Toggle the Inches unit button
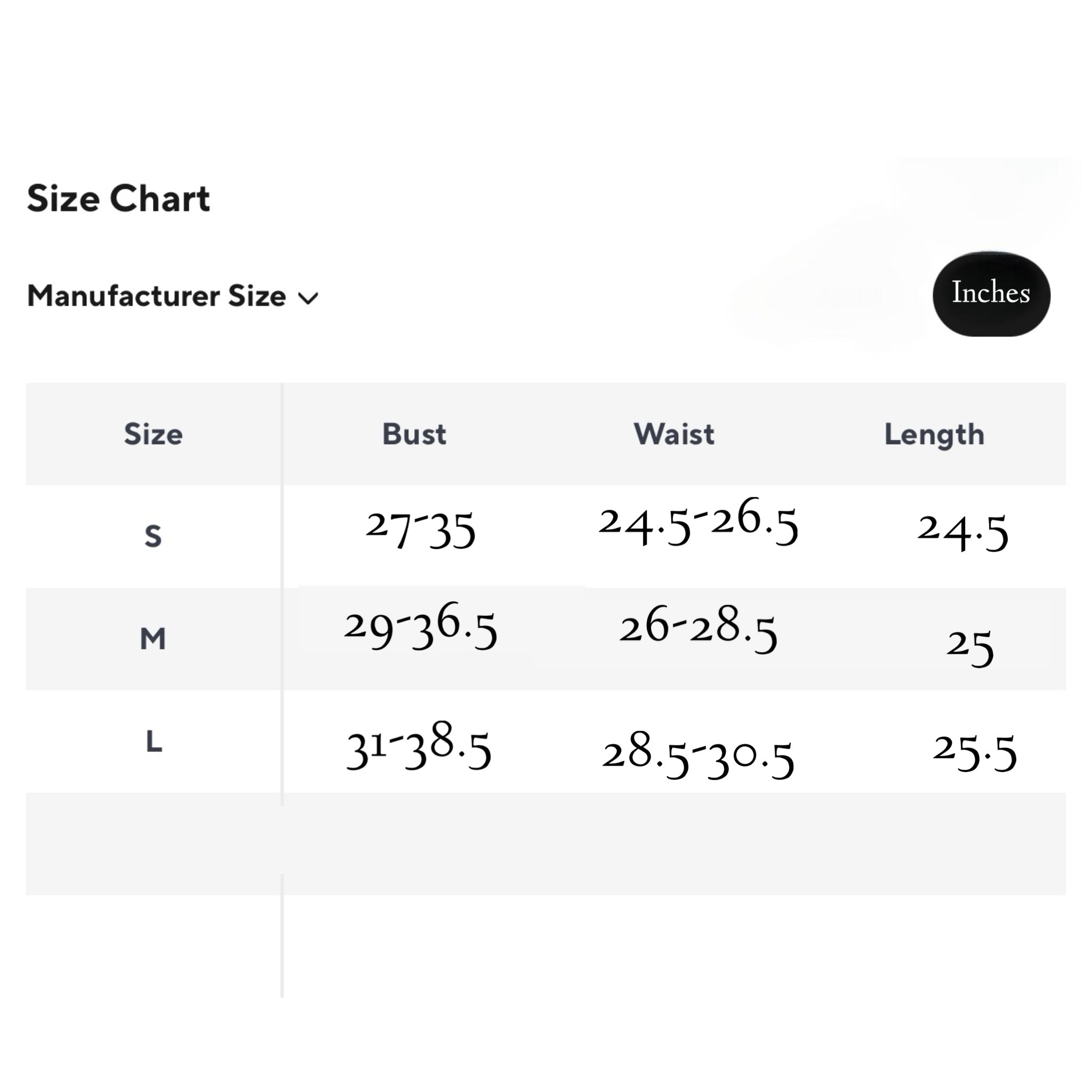The image size is (1092, 1092). pyautogui.click(x=991, y=293)
